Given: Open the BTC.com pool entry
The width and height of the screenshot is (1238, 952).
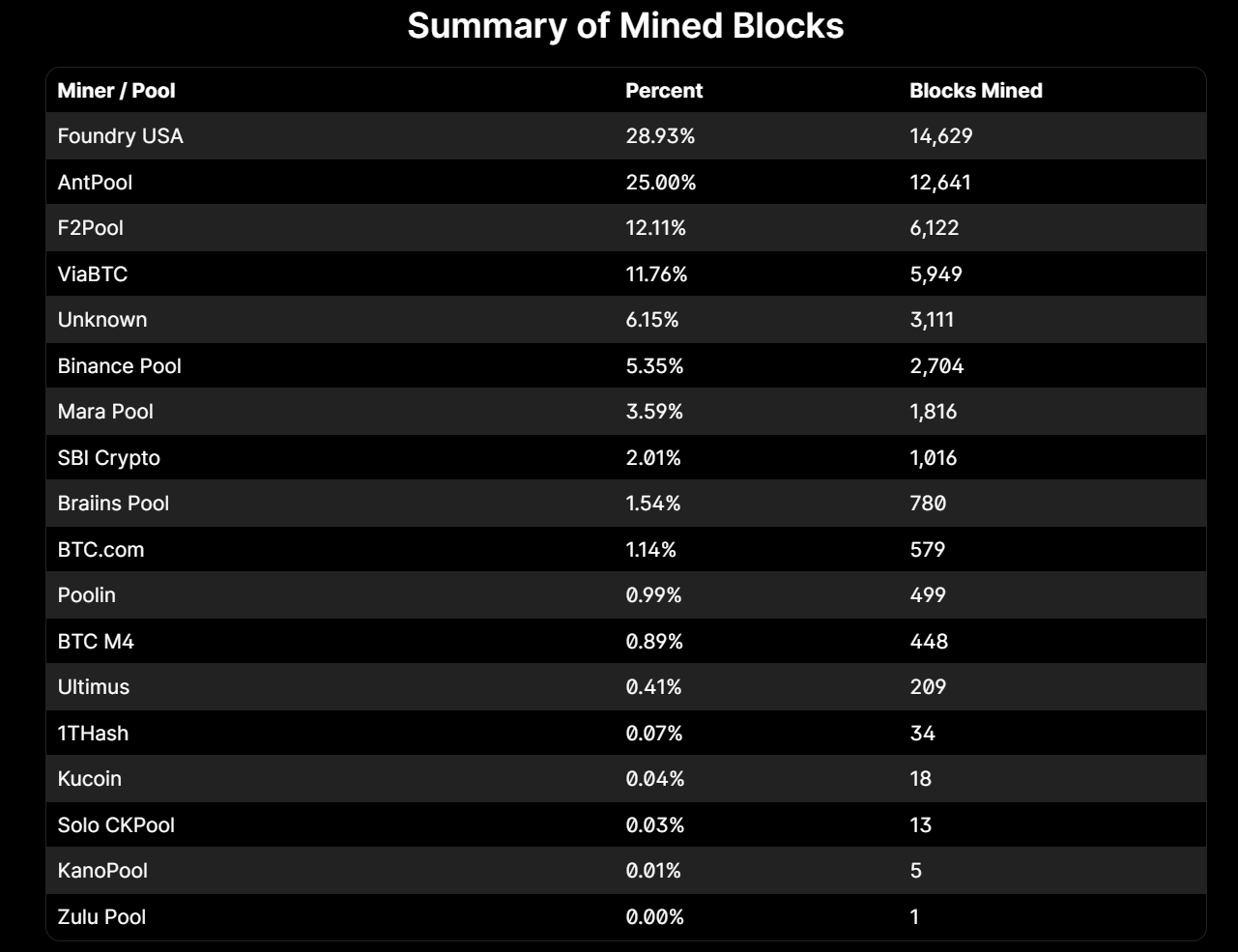Looking at the screenshot, I should (x=101, y=550).
